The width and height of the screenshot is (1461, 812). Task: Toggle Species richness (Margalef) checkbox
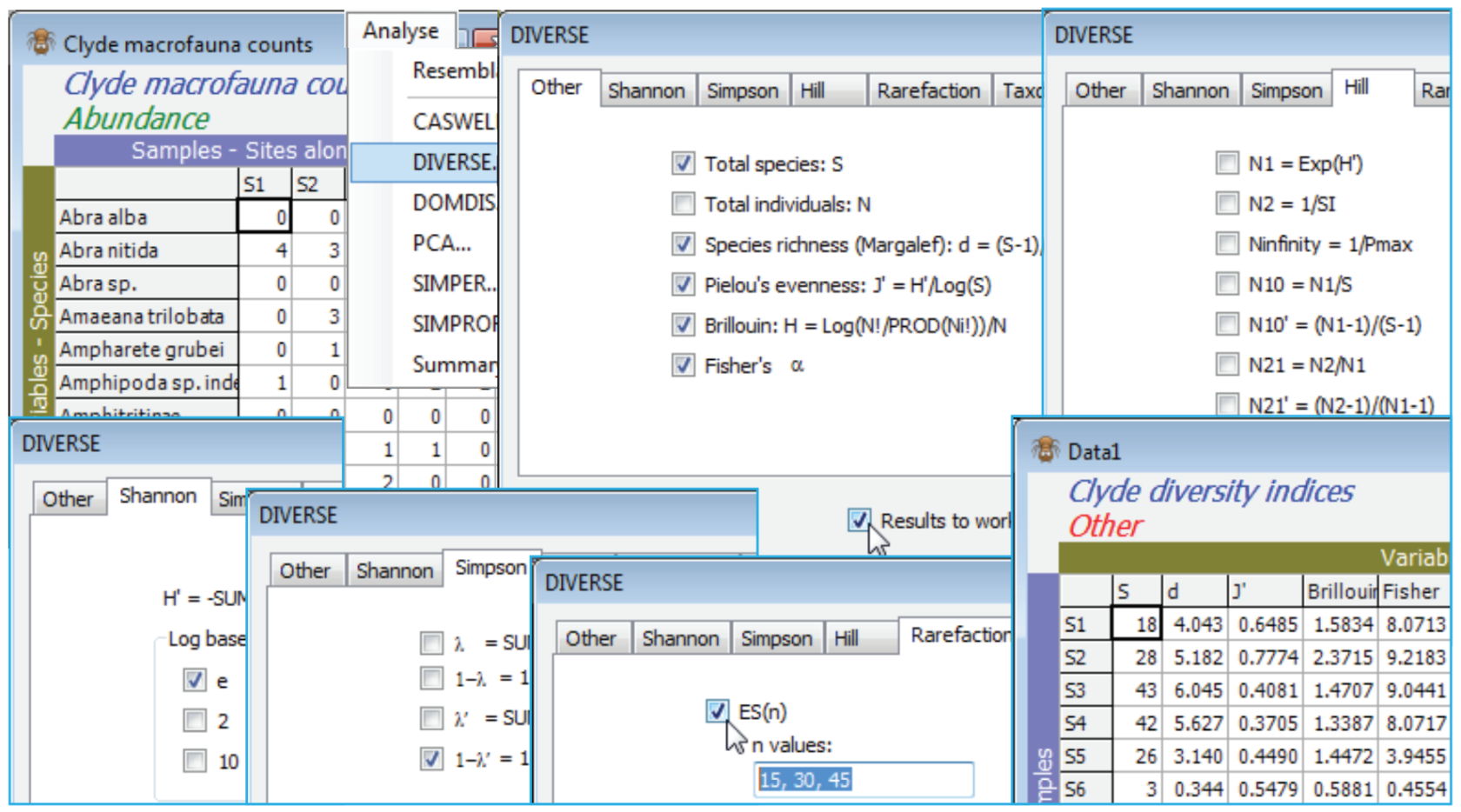[683, 244]
